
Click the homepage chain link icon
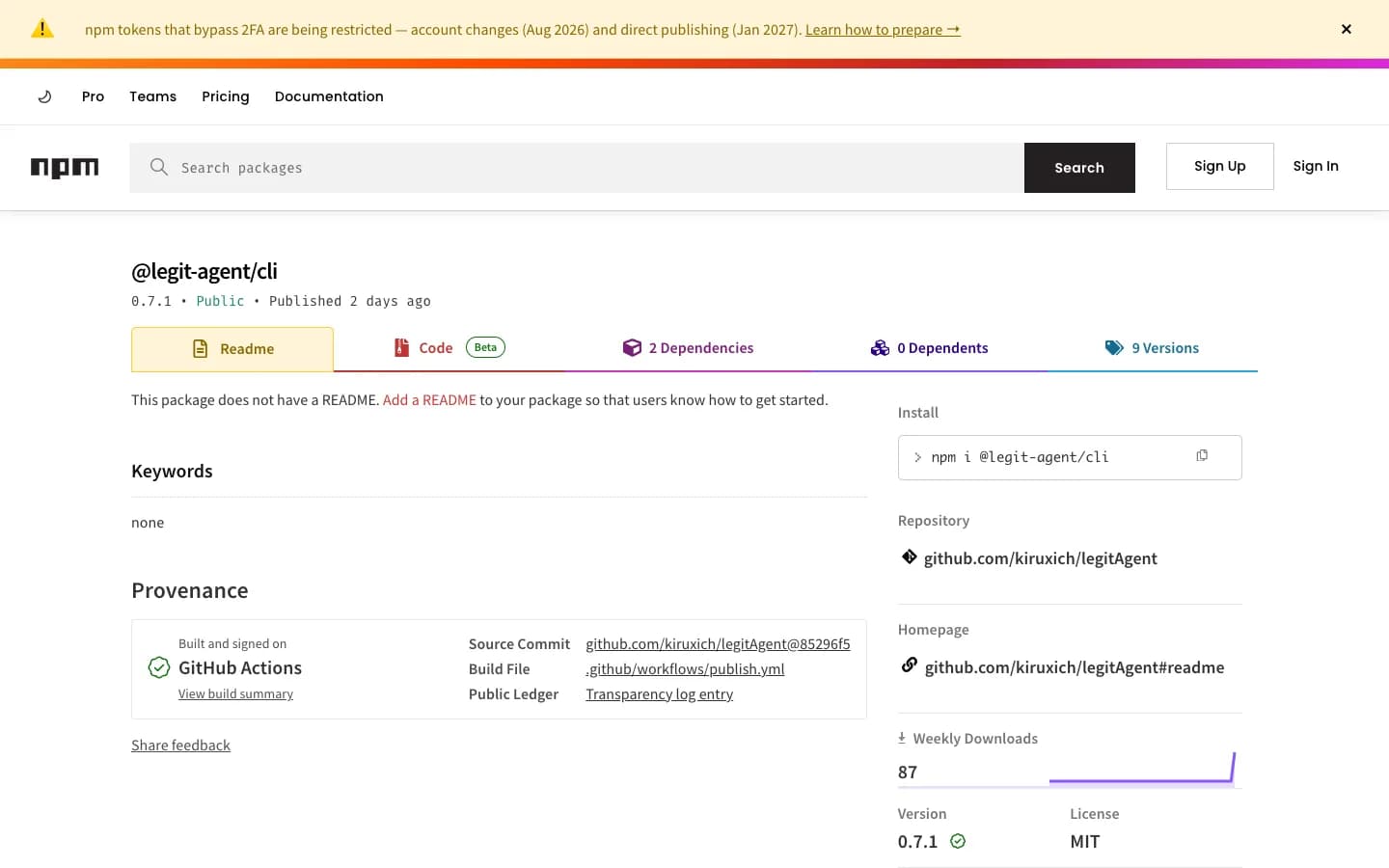coord(909,665)
